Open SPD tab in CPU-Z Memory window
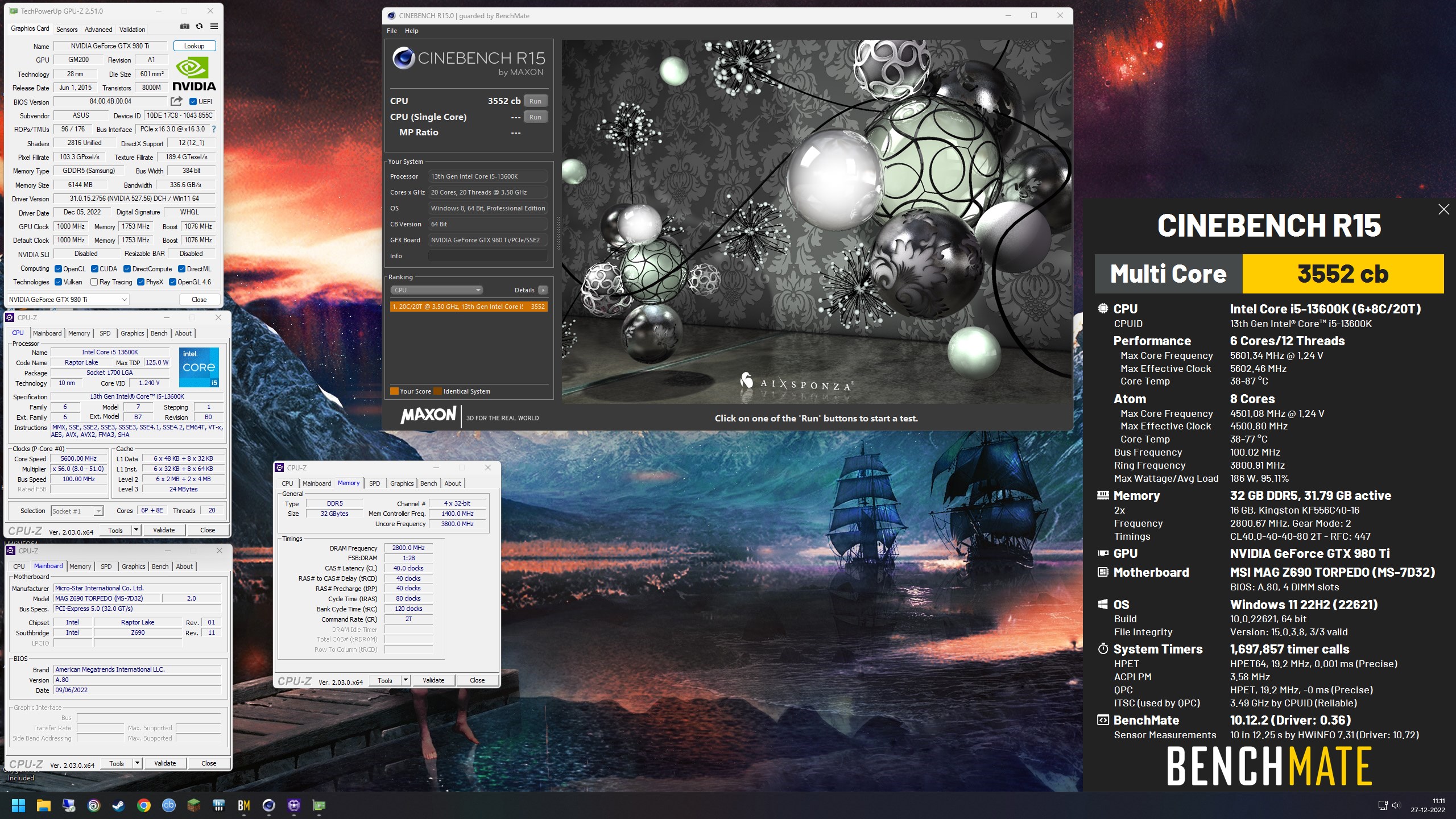This screenshot has height=819, width=1456. (374, 483)
